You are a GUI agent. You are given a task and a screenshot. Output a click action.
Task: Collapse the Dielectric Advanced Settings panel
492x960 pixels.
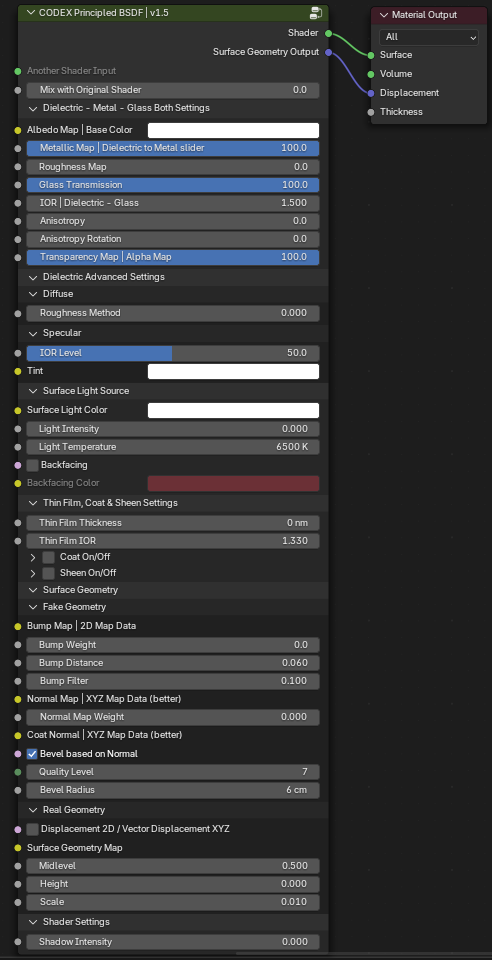coord(32,277)
